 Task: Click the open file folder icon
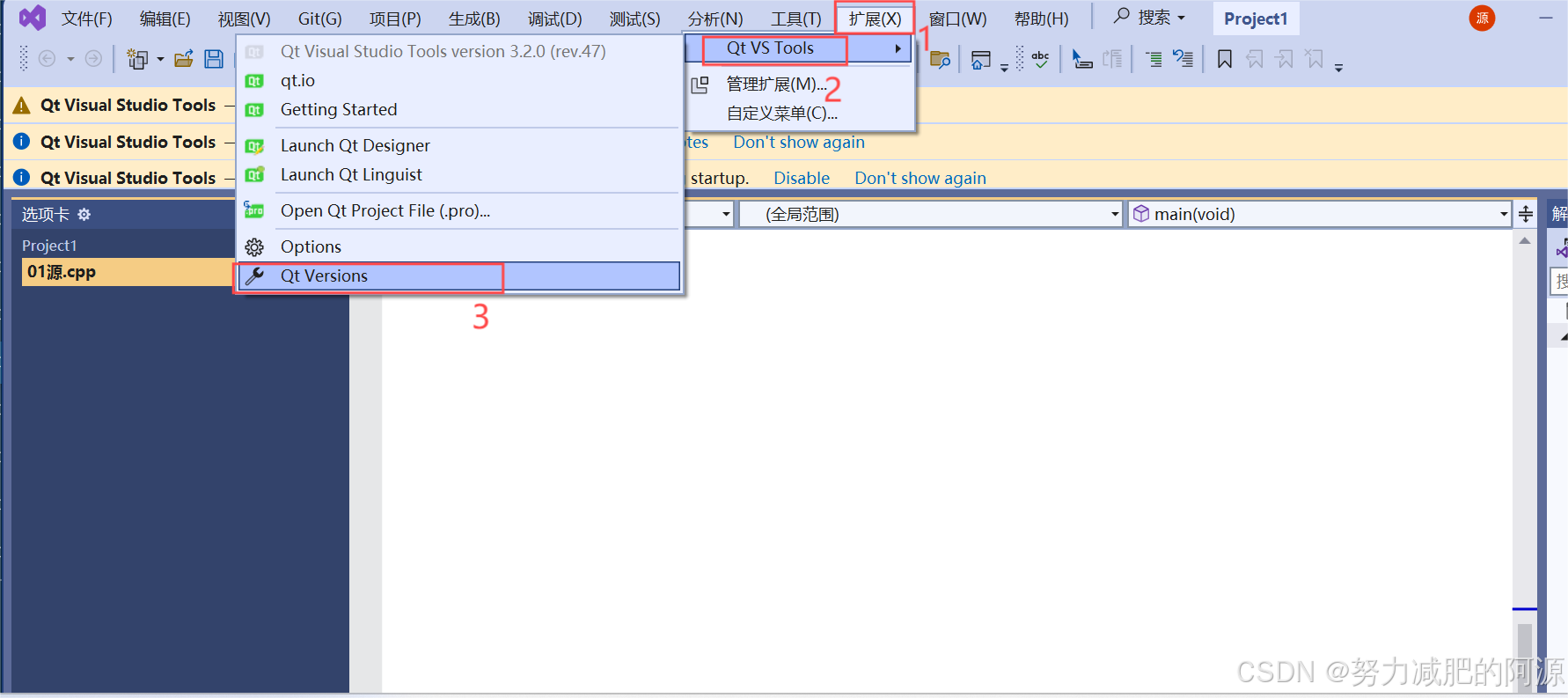[184, 59]
